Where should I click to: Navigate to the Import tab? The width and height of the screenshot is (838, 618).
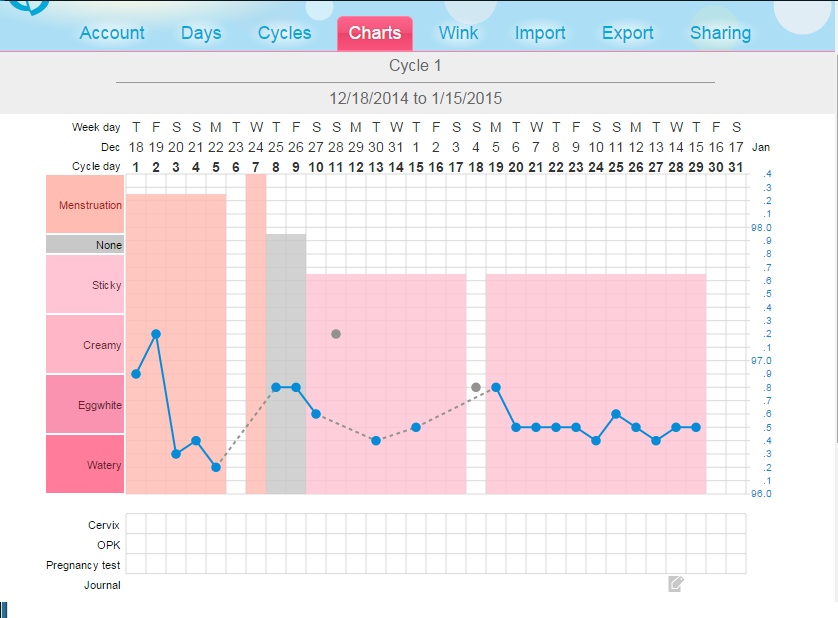[x=540, y=33]
